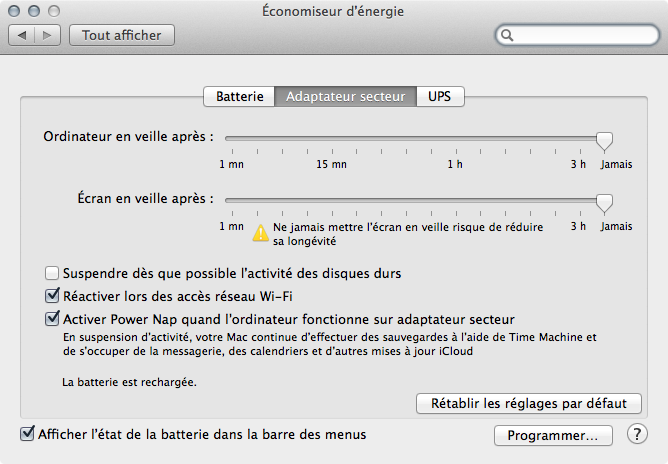Click the Ordinateur en veille slider handle
Image resolution: width=668 pixels, height=464 pixels.
click(x=604, y=140)
